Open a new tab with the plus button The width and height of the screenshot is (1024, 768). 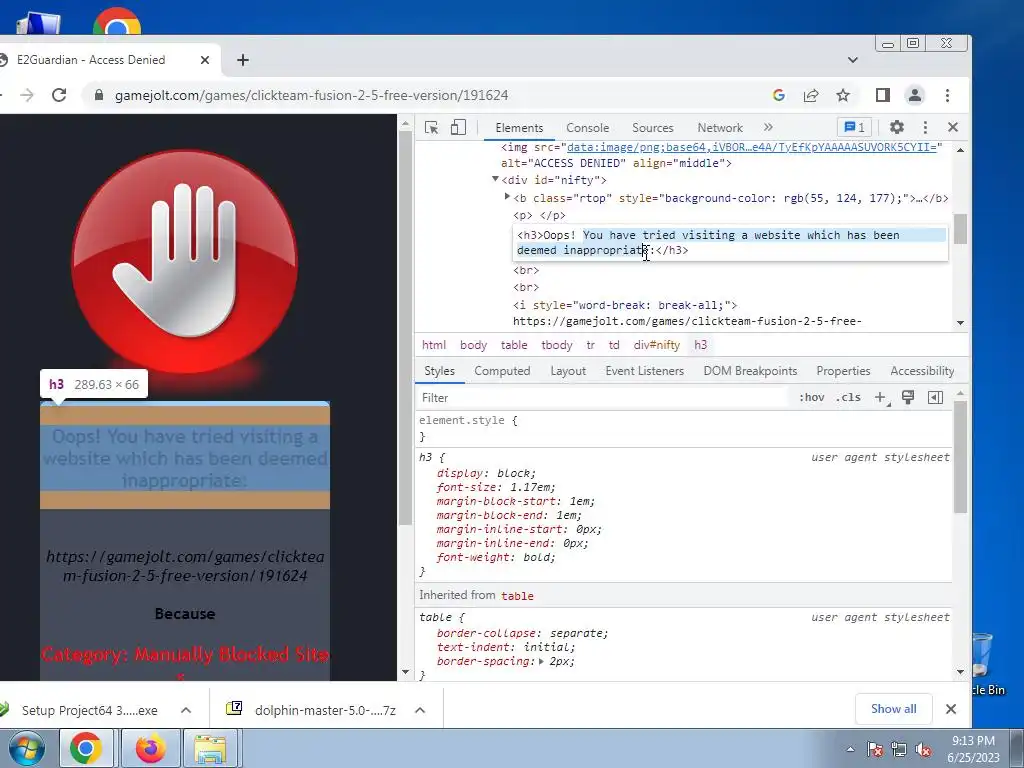(243, 60)
